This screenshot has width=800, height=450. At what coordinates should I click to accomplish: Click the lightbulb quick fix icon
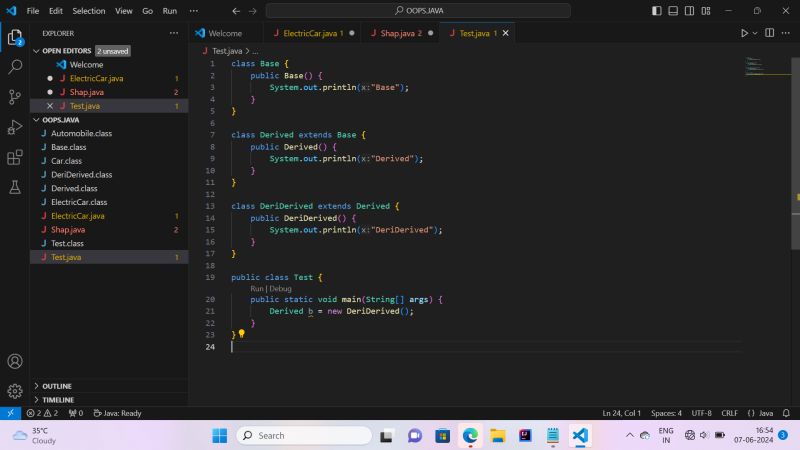coord(242,334)
